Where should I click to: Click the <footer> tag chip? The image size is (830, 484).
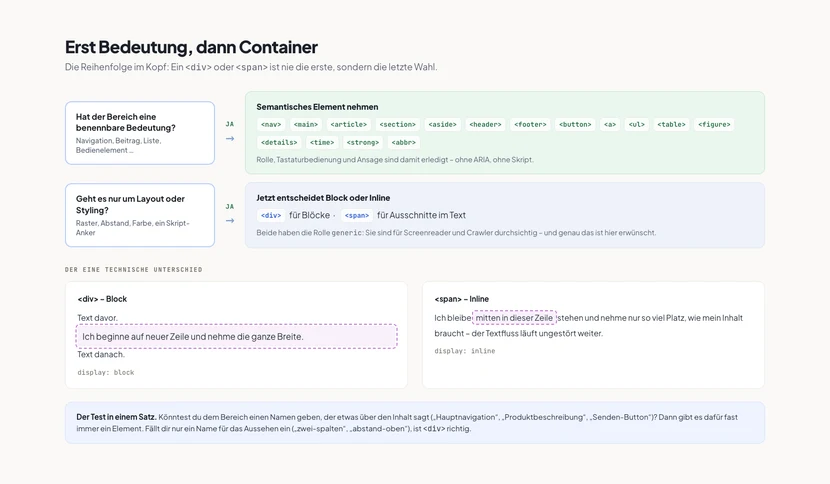click(530, 124)
